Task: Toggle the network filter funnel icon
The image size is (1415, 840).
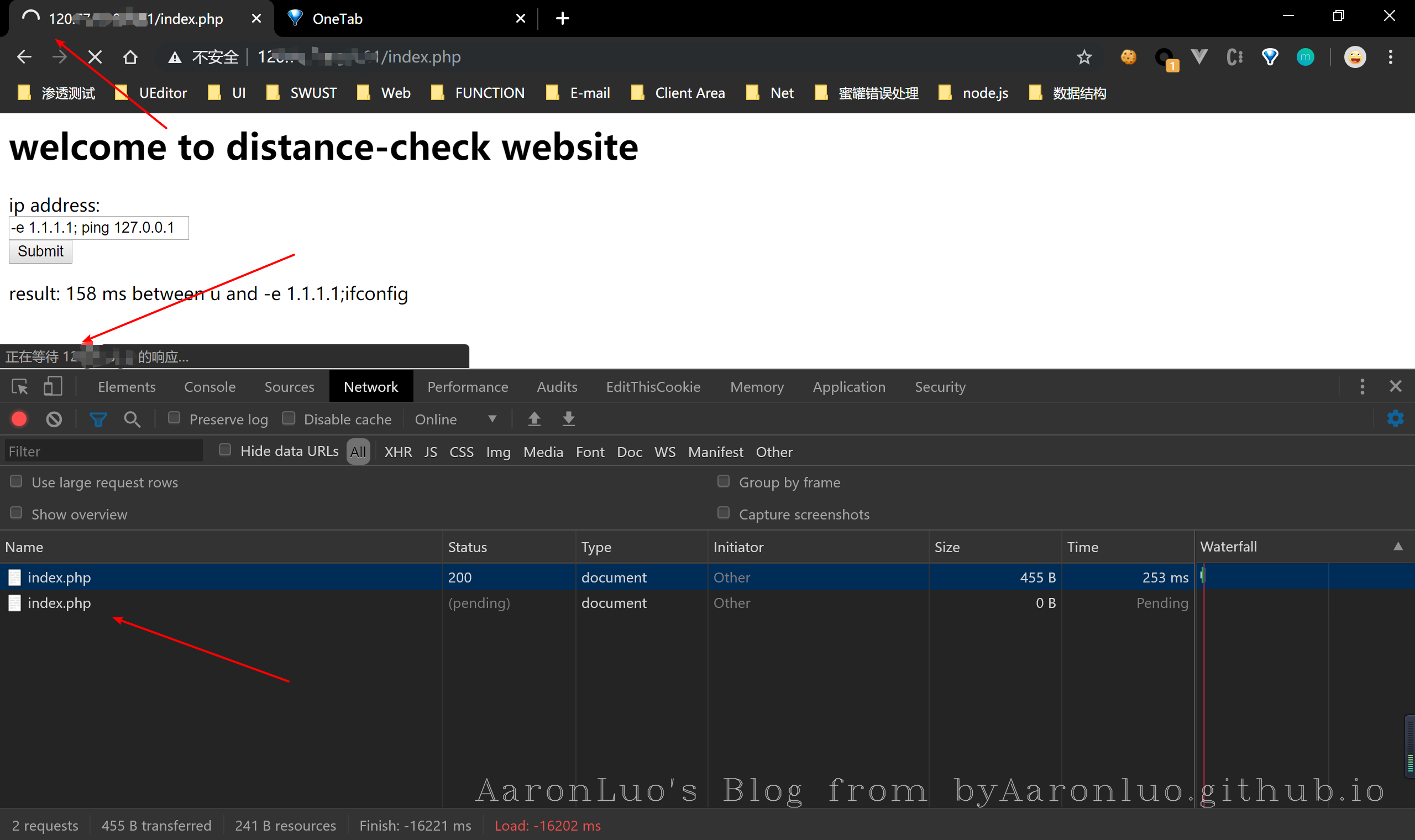Action: tap(98, 419)
